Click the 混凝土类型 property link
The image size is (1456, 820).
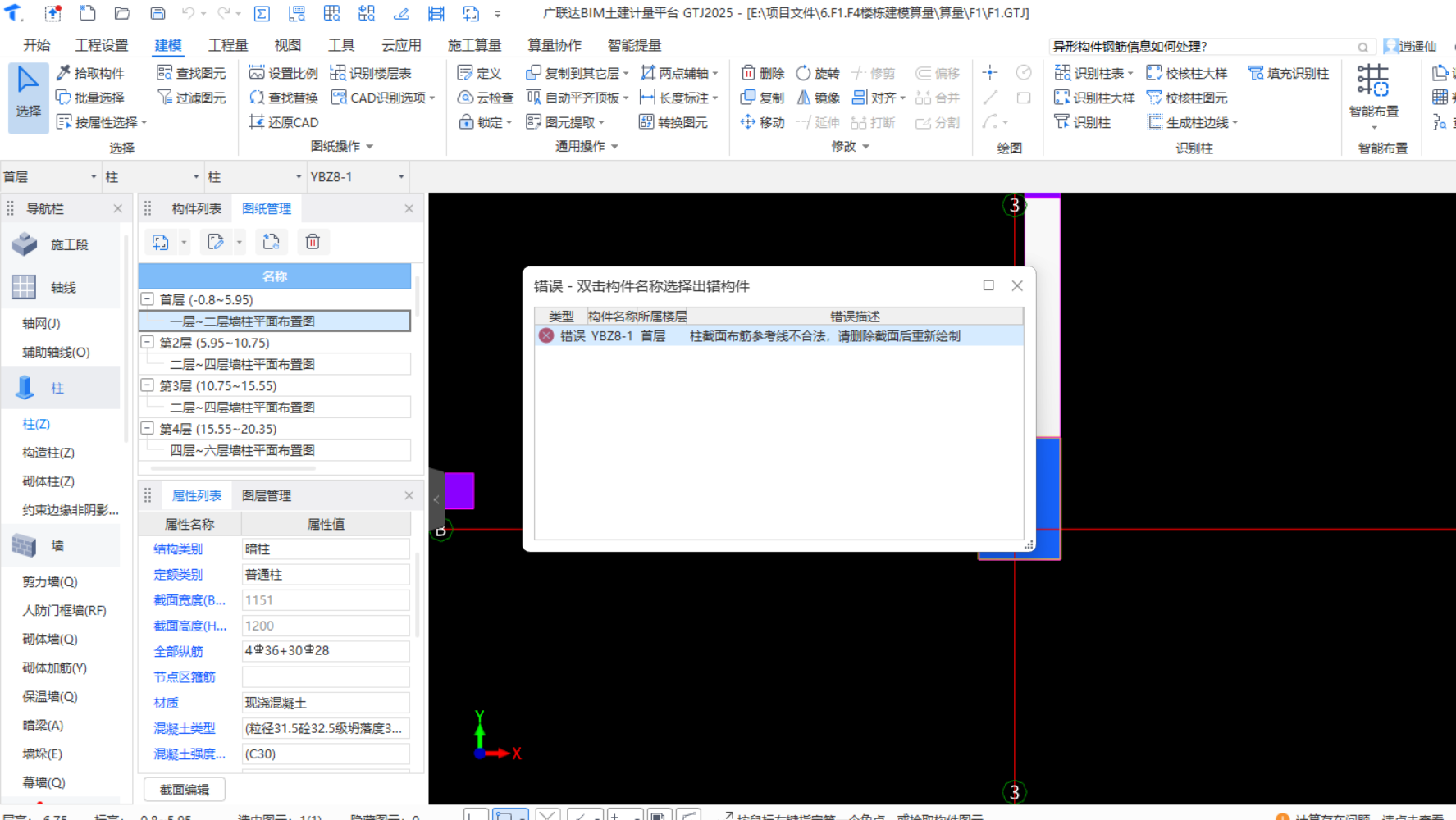[185, 728]
